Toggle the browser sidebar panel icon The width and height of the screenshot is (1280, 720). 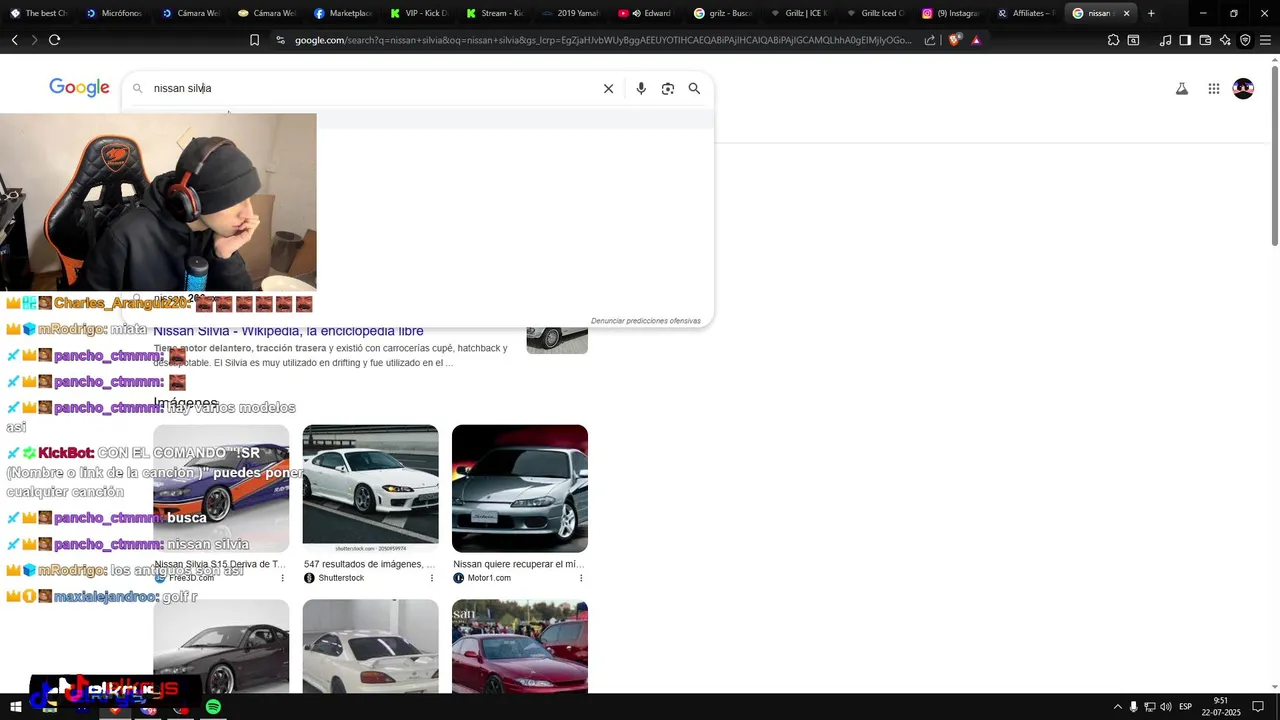click(1185, 40)
